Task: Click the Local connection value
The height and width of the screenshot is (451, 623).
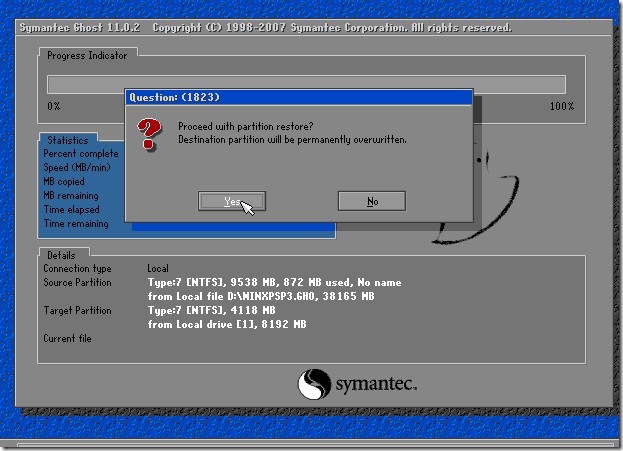Action: [158, 268]
